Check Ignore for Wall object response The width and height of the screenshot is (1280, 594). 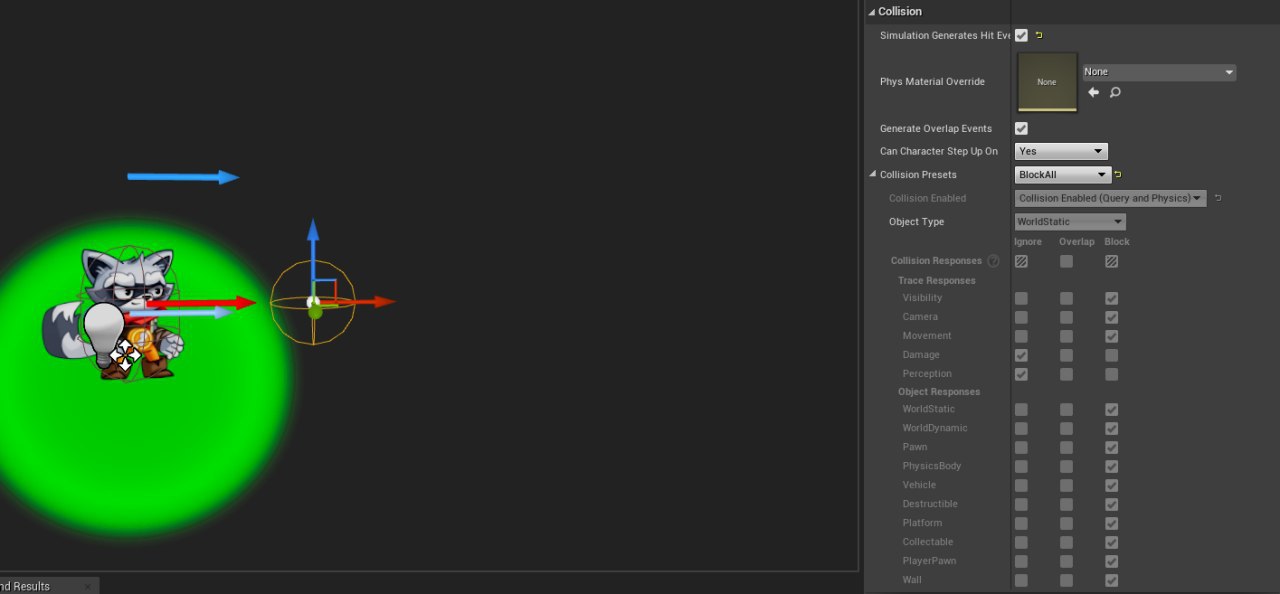(x=1021, y=580)
